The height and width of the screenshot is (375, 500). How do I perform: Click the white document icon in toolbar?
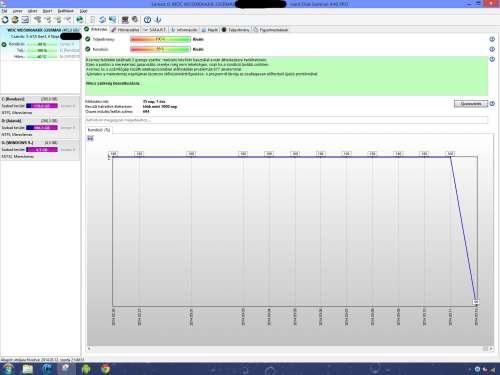point(93,20)
